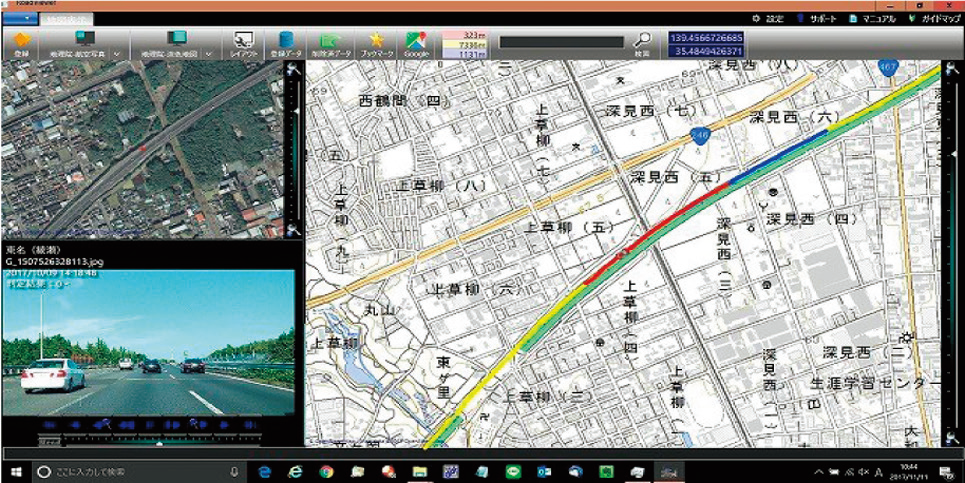Click the aerial photo view thumbnail

[x=140, y=150]
